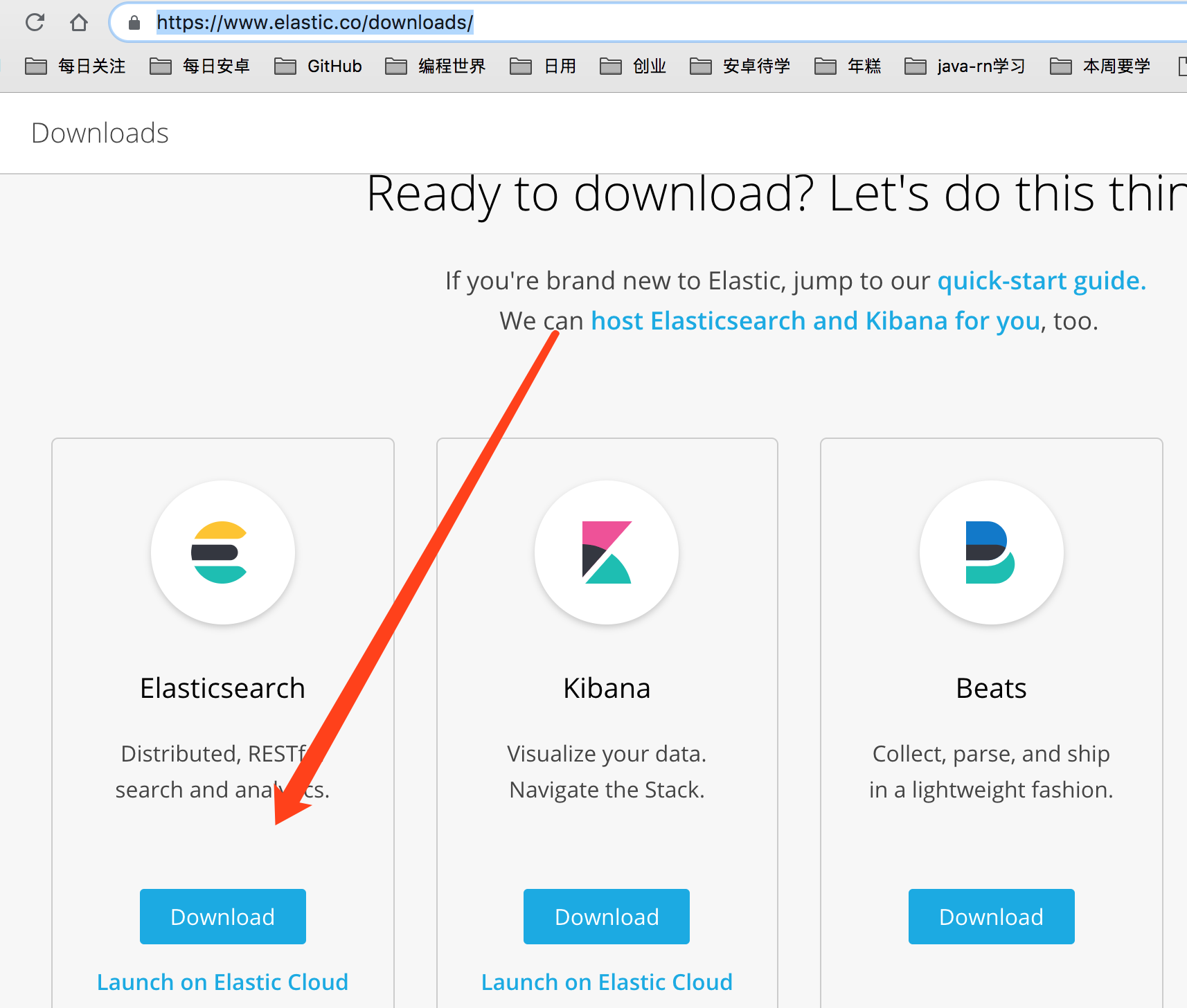Click the 'Ready to download?' headline
1187x1008 pixels.
pyautogui.click(x=590, y=193)
